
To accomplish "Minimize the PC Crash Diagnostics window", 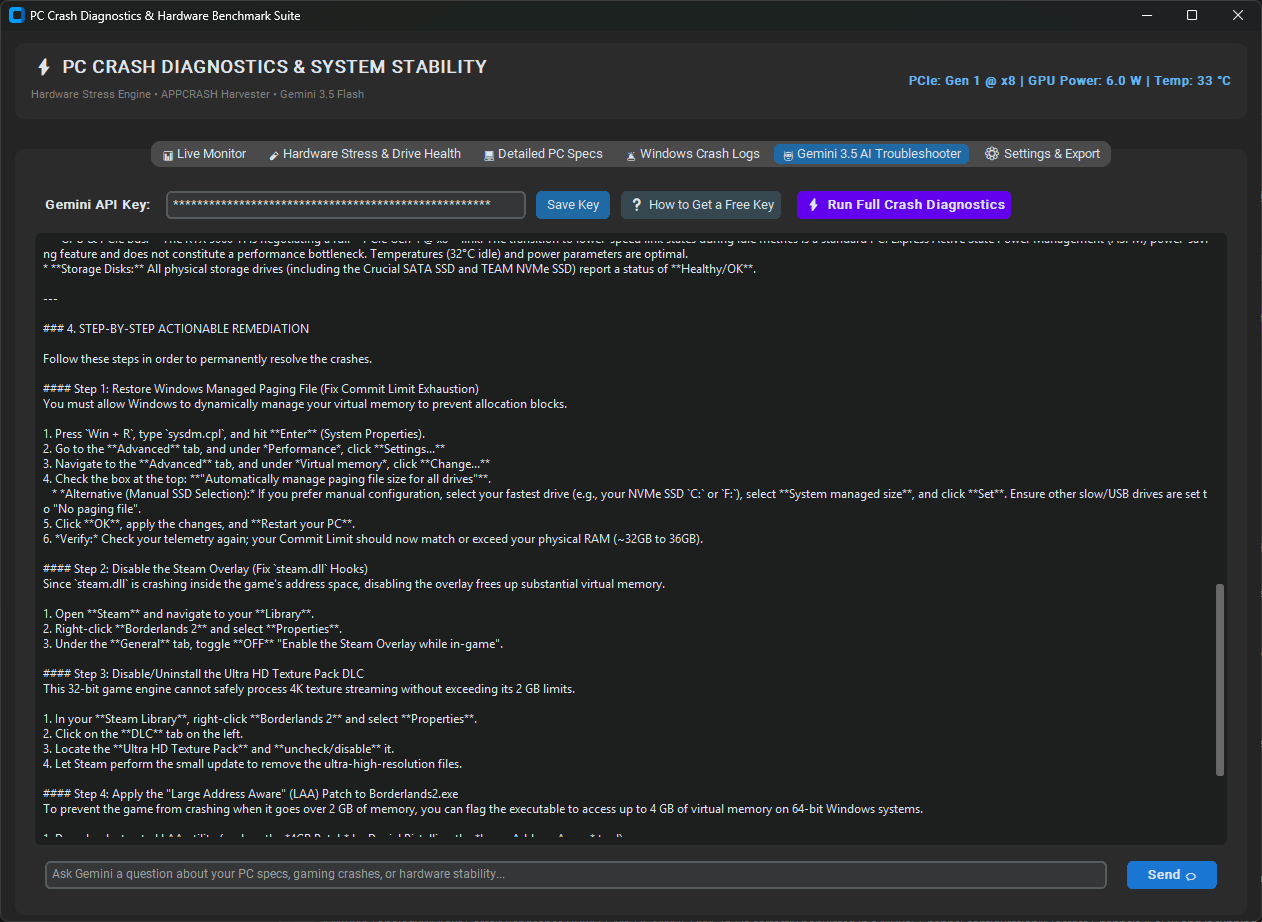I will [1146, 15].
